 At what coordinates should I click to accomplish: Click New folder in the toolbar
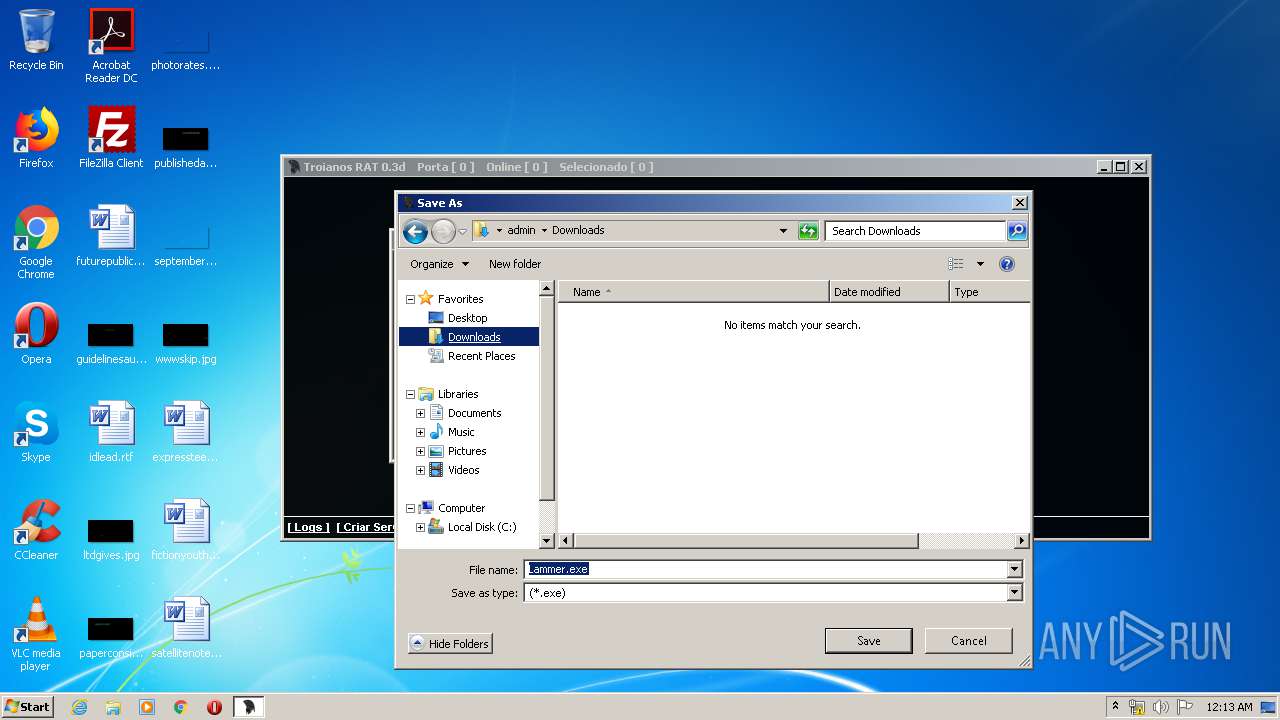[x=515, y=264]
